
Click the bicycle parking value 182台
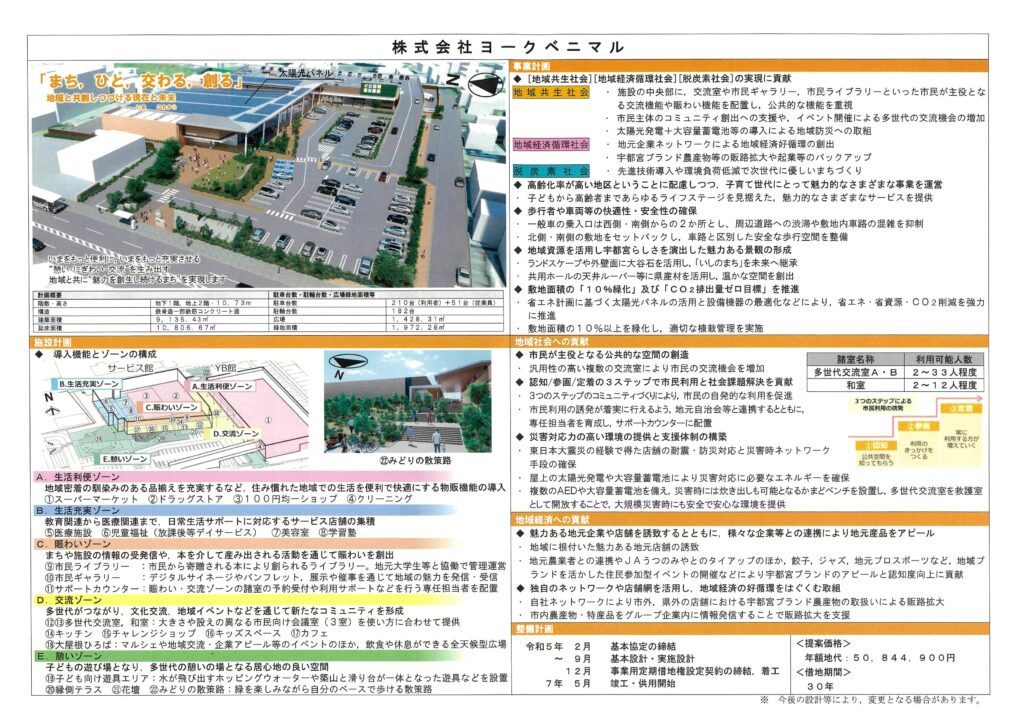(404, 311)
